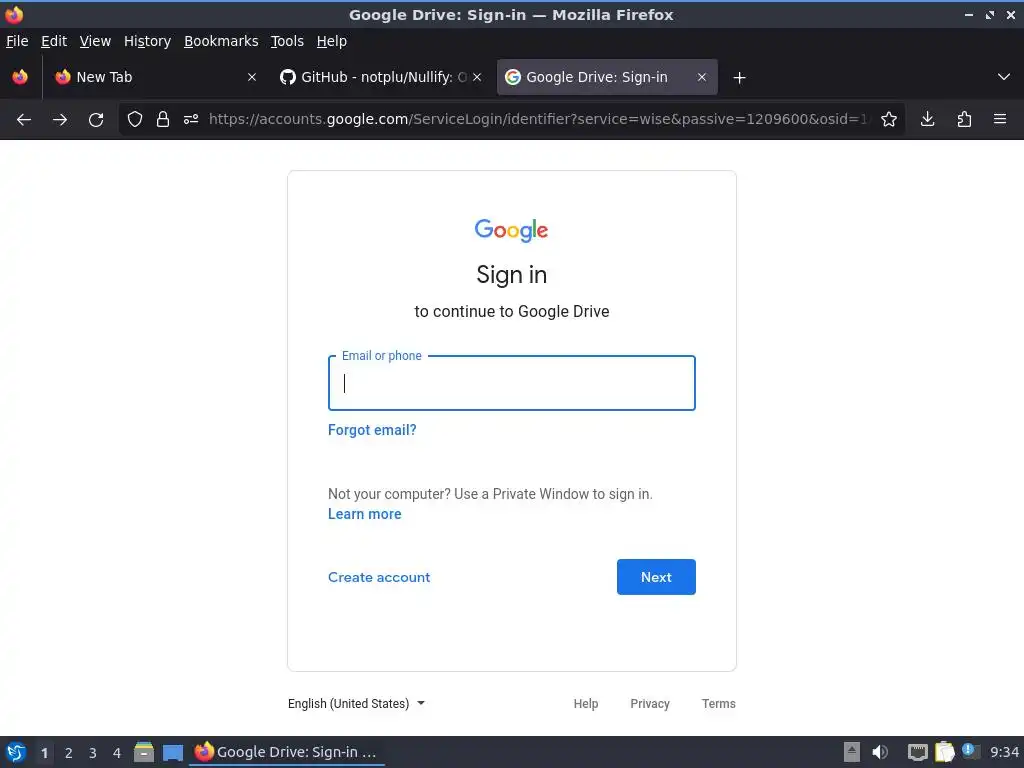The height and width of the screenshot is (768, 1024).
Task: Reload the current page
Action: [96, 120]
